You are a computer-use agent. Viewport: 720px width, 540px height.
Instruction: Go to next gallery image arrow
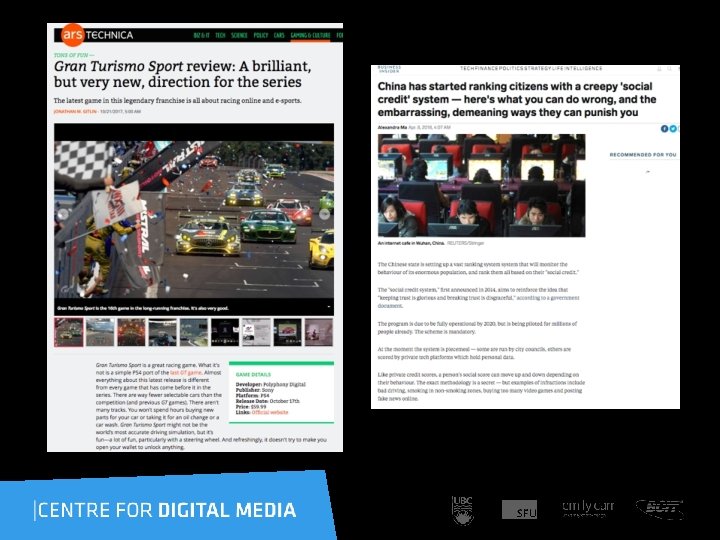tap(325, 214)
